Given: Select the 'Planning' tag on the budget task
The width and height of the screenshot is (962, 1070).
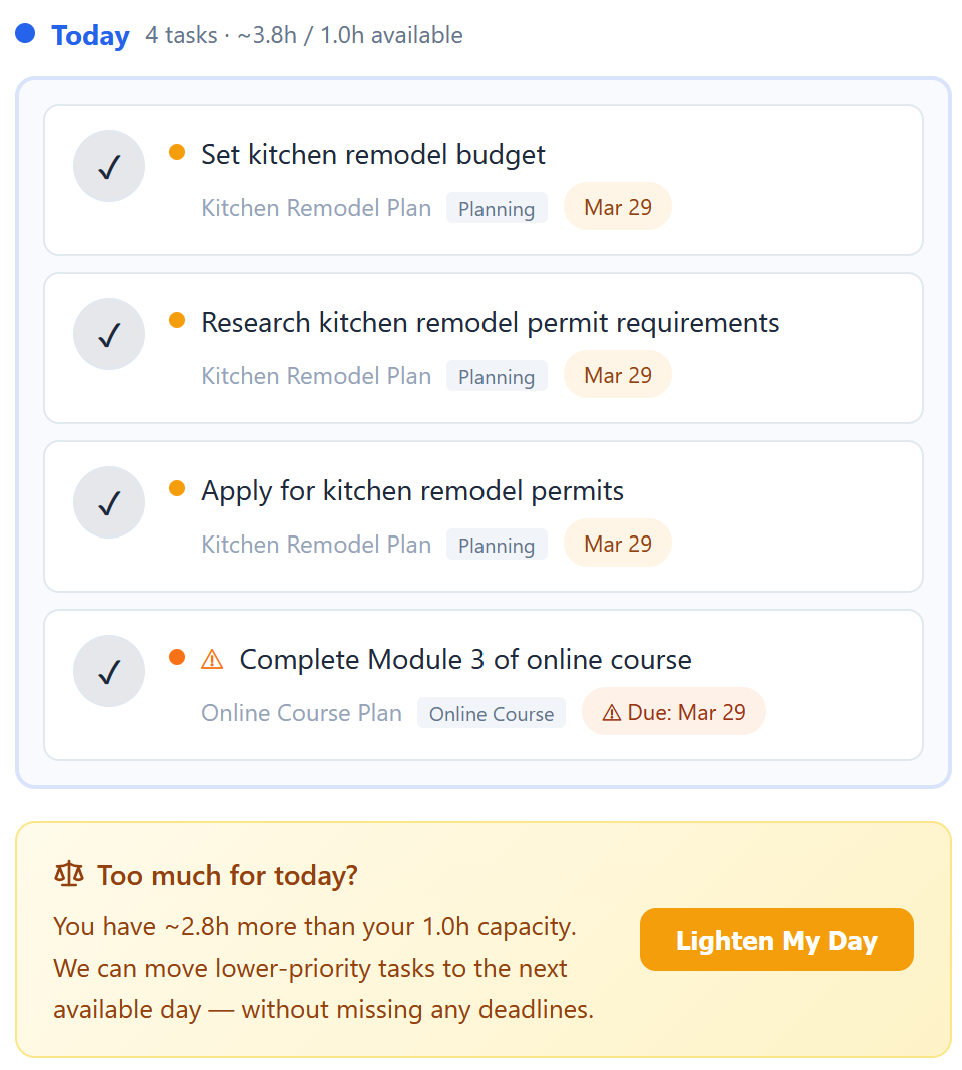Looking at the screenshot, I should tap(497, 208).
